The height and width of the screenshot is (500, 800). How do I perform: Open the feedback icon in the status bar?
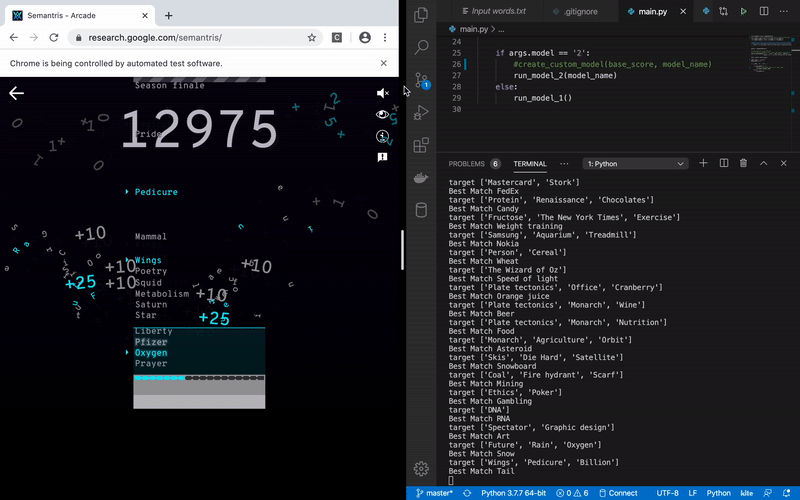click(x=767, y=493)
